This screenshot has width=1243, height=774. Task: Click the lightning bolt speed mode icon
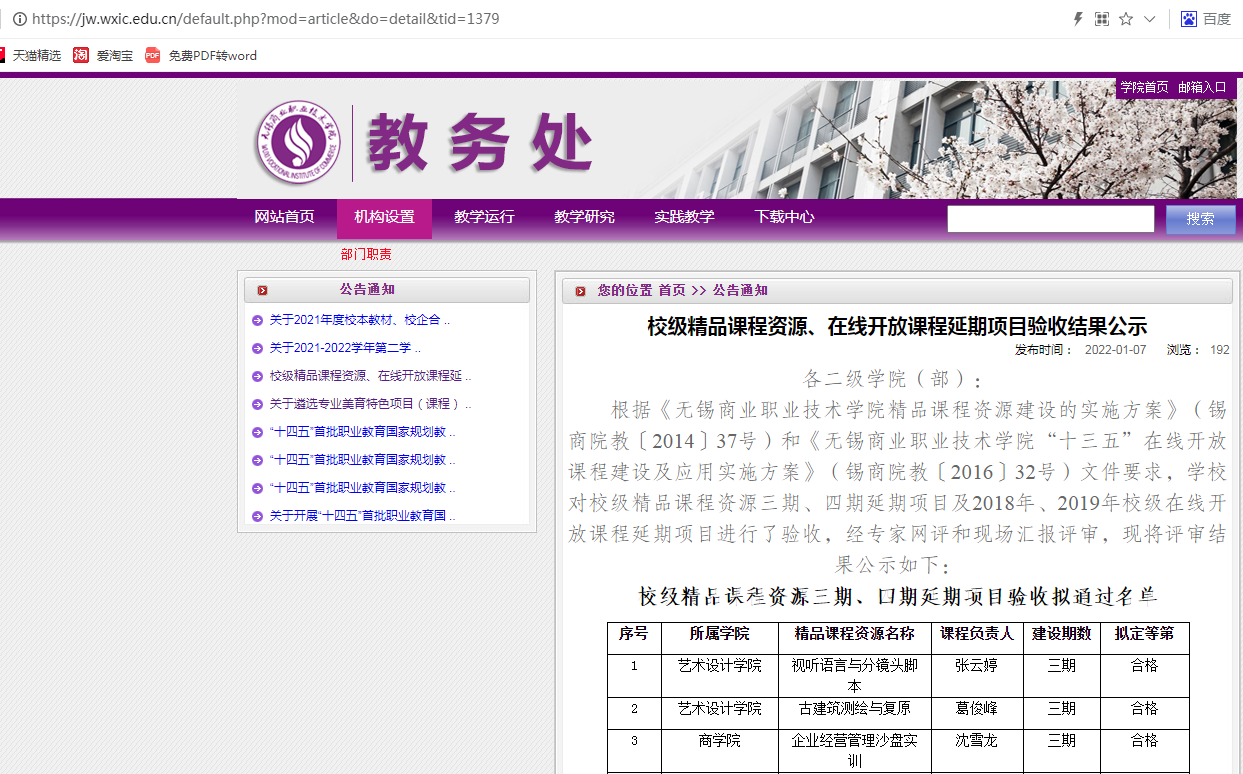[x=1078, y=19]
